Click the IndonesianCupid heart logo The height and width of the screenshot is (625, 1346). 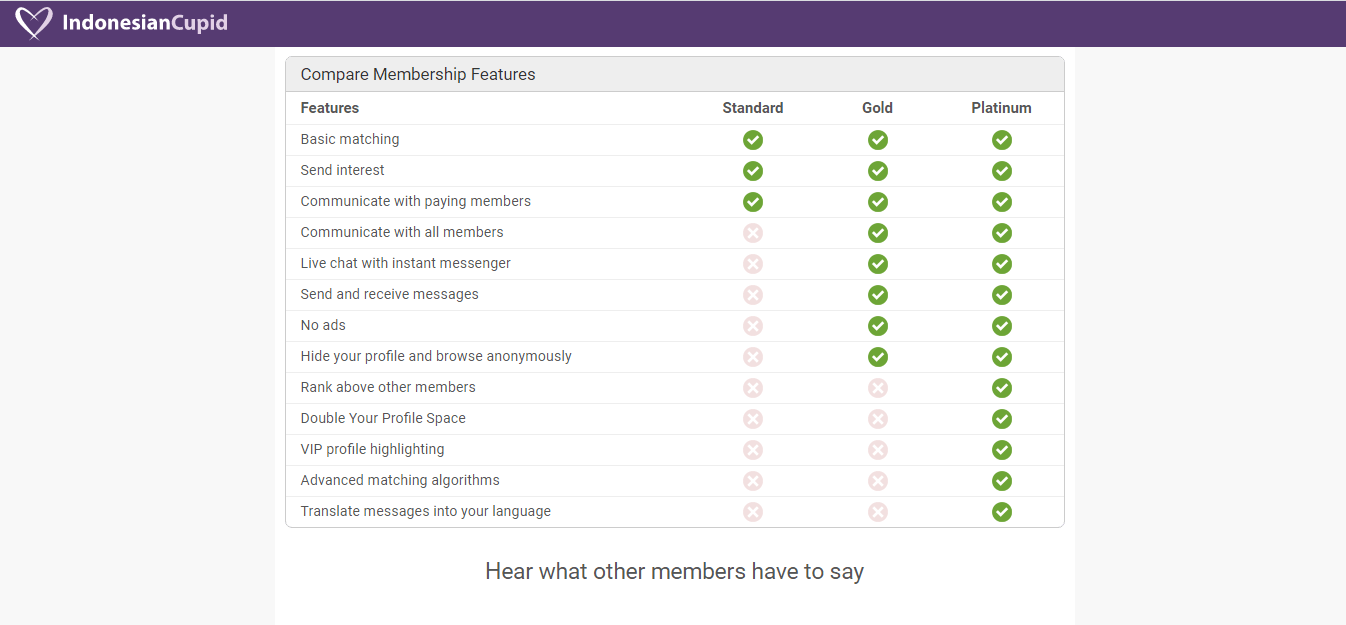pos(34,22)
